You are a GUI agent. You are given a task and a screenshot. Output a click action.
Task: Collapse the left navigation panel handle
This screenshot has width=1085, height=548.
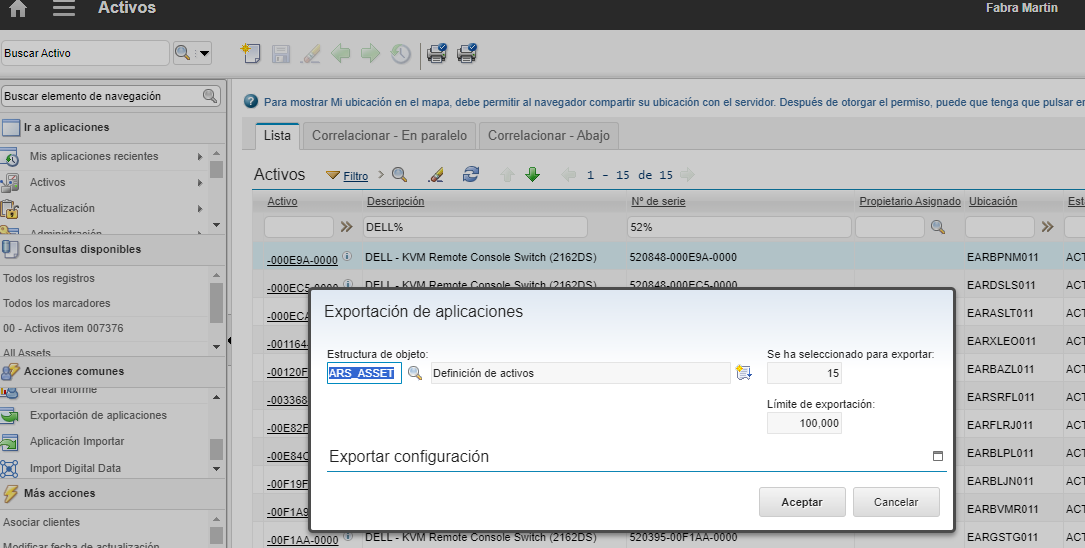coord(229,340)
